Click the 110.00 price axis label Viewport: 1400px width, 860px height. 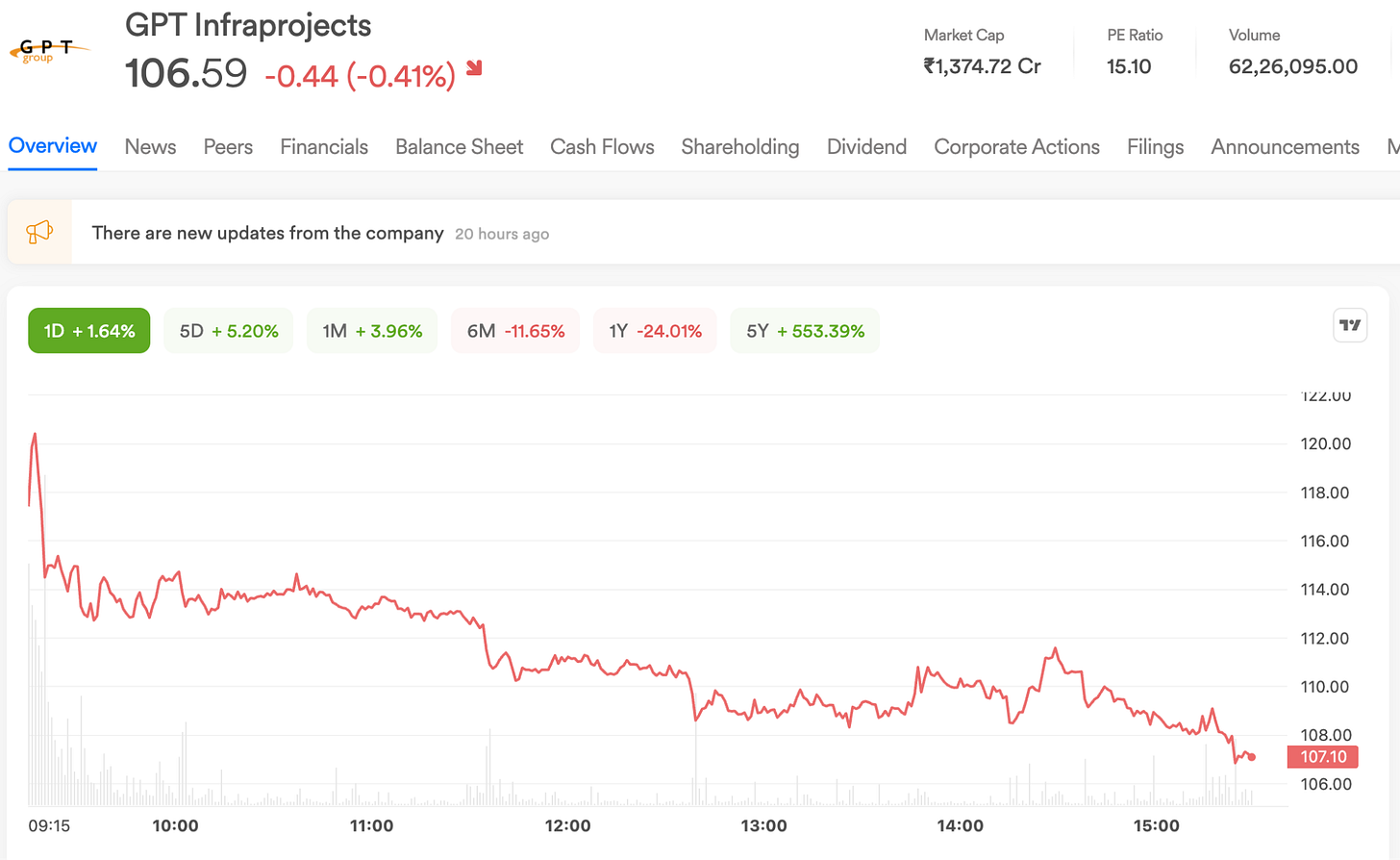[1325, 687]
